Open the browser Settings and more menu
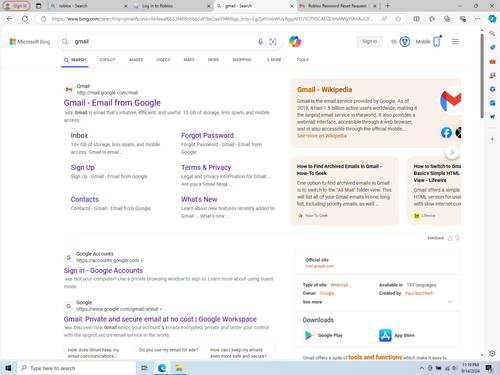 (478, 19)
